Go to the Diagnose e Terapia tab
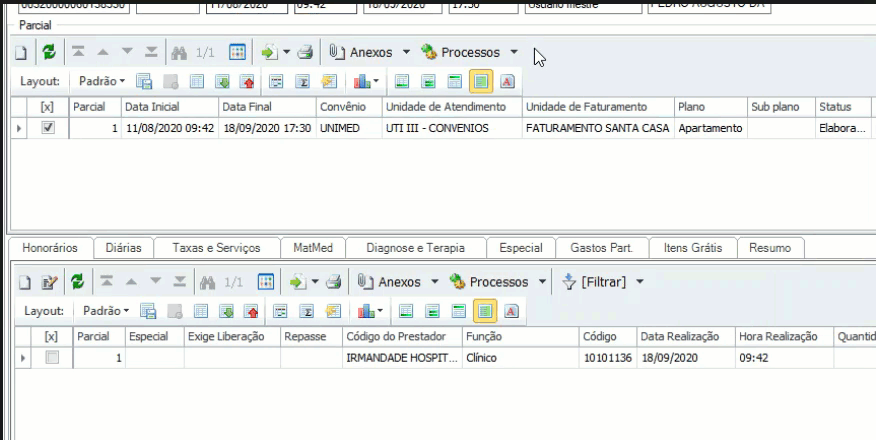 pyautogui.click(x=416, y=248)
